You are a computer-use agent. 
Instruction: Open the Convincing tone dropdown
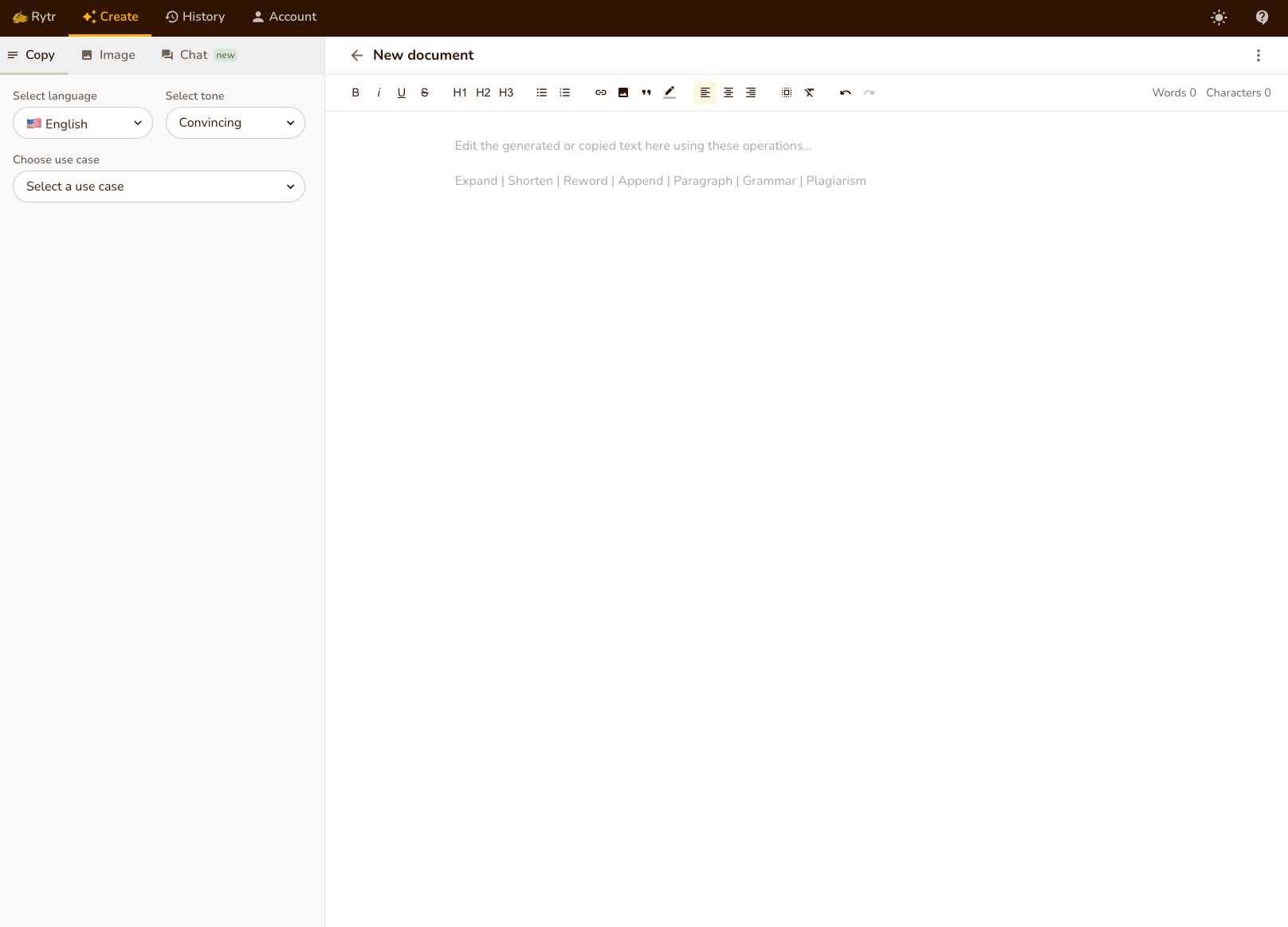235,123
